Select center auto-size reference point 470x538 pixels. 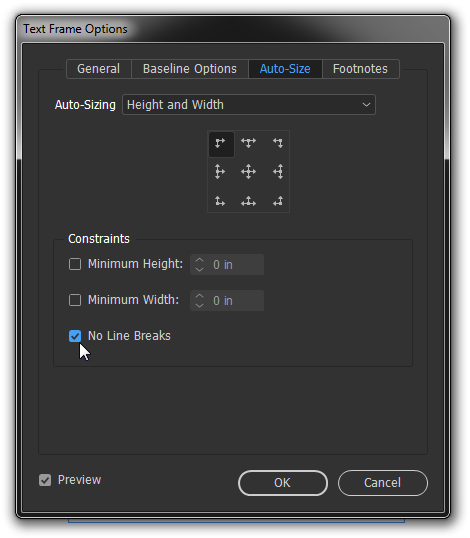[248, 172]
